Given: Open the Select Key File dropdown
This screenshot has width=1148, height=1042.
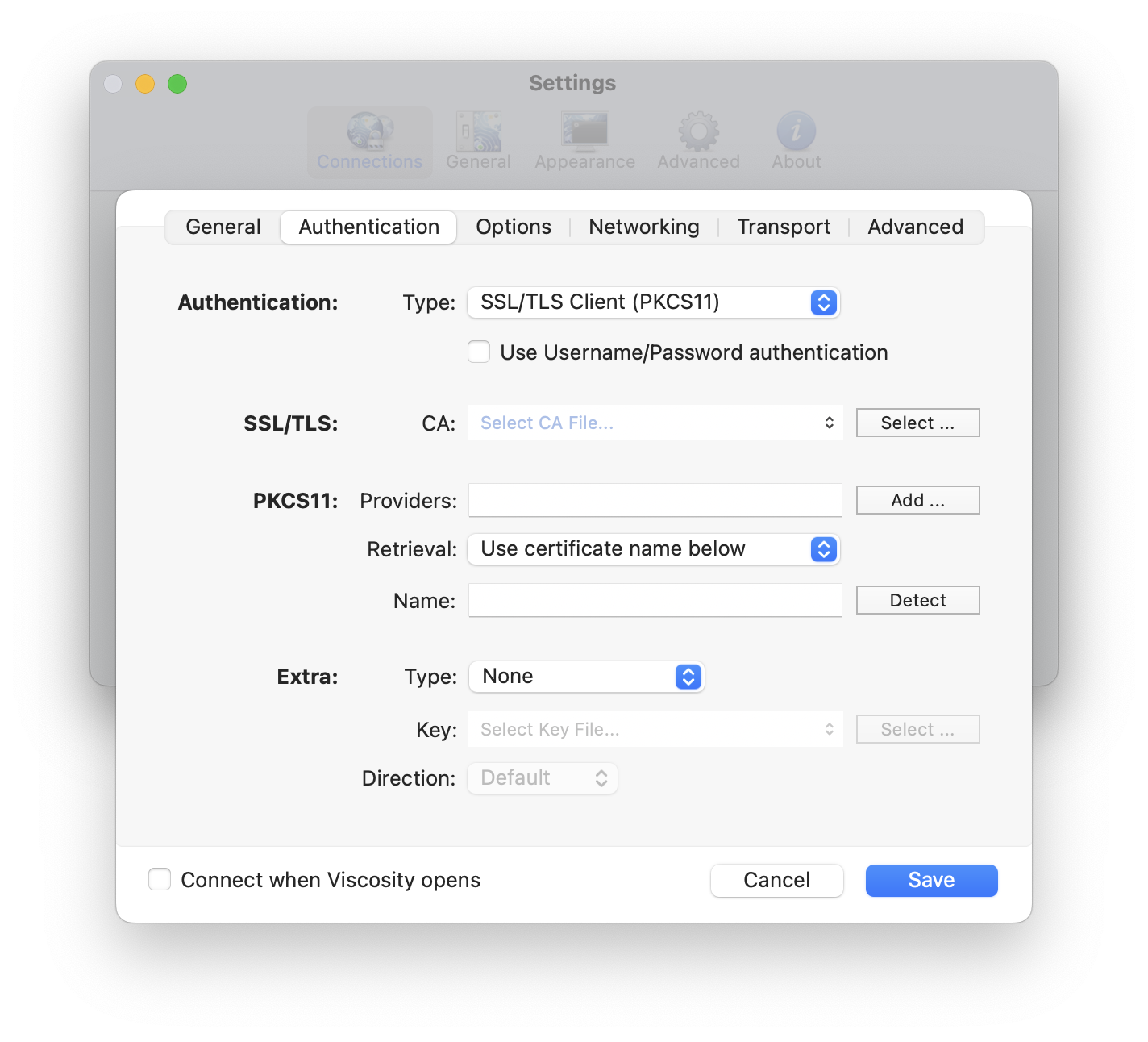Looking at the screenshot, I should 655,730.
